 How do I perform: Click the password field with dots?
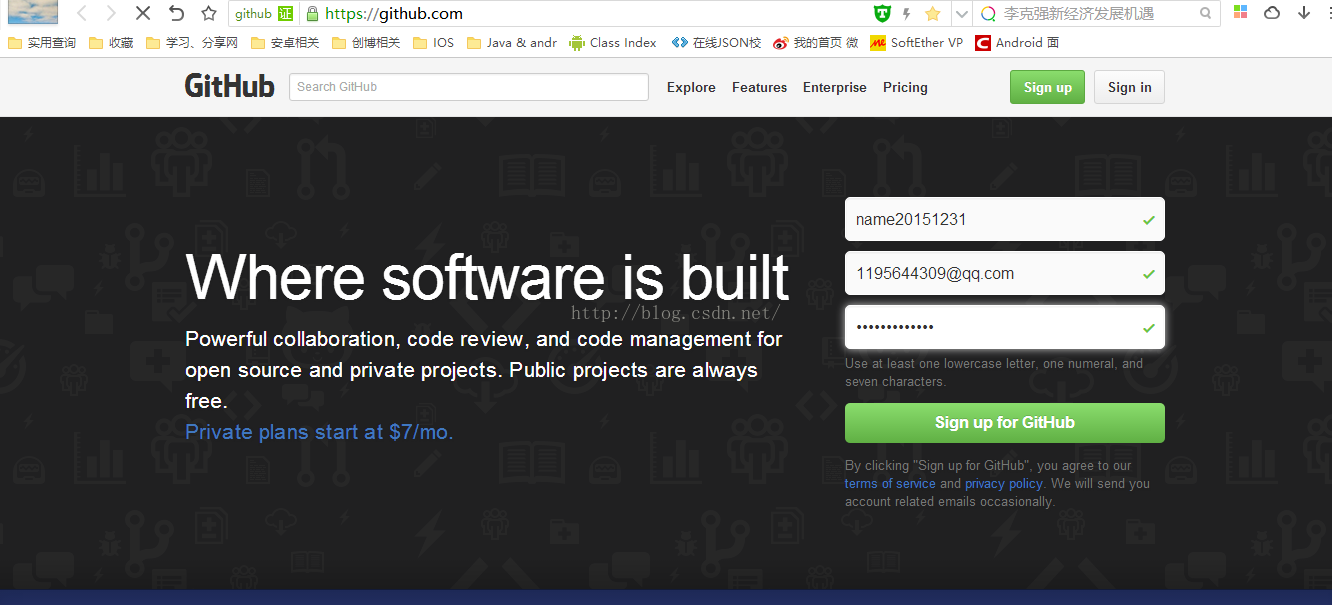[1004, 327]
